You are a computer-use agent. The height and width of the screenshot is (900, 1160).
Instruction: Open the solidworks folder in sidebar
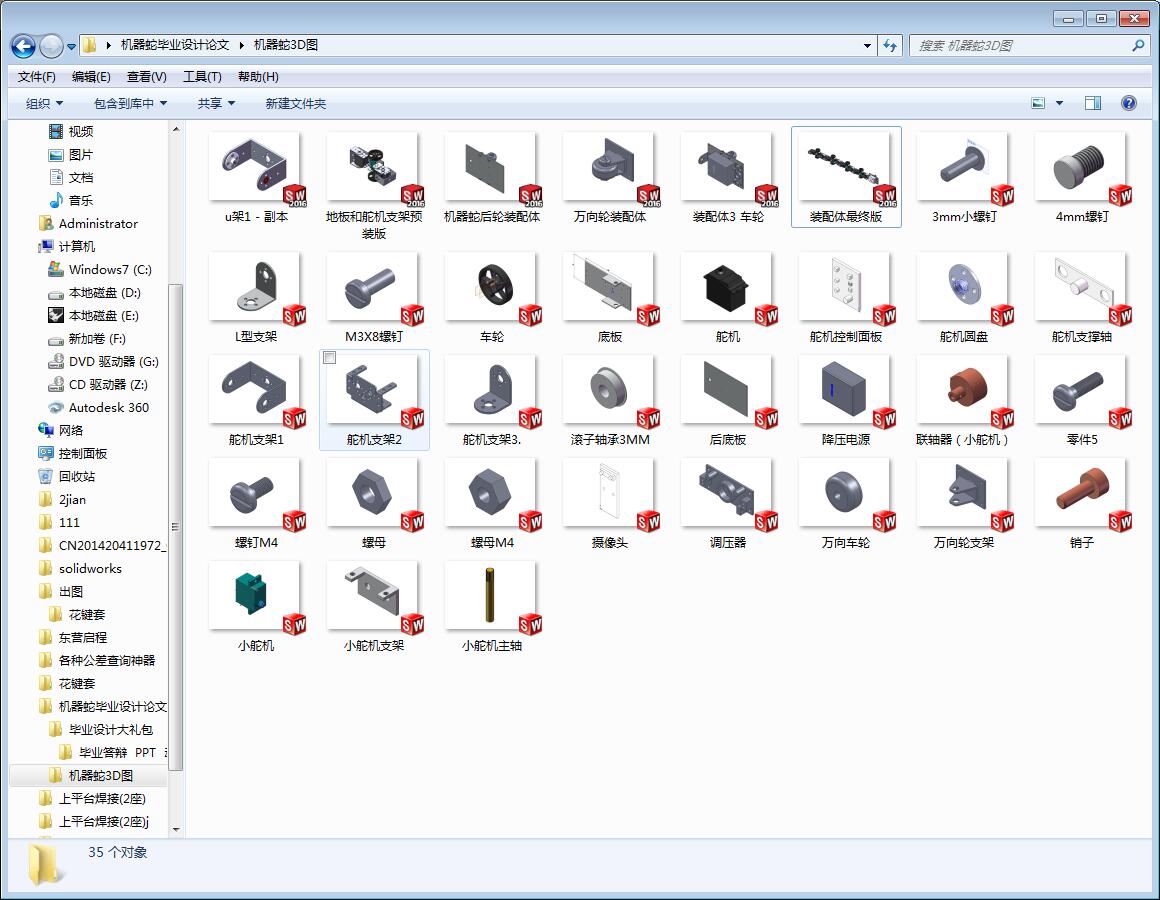[80, 569]
